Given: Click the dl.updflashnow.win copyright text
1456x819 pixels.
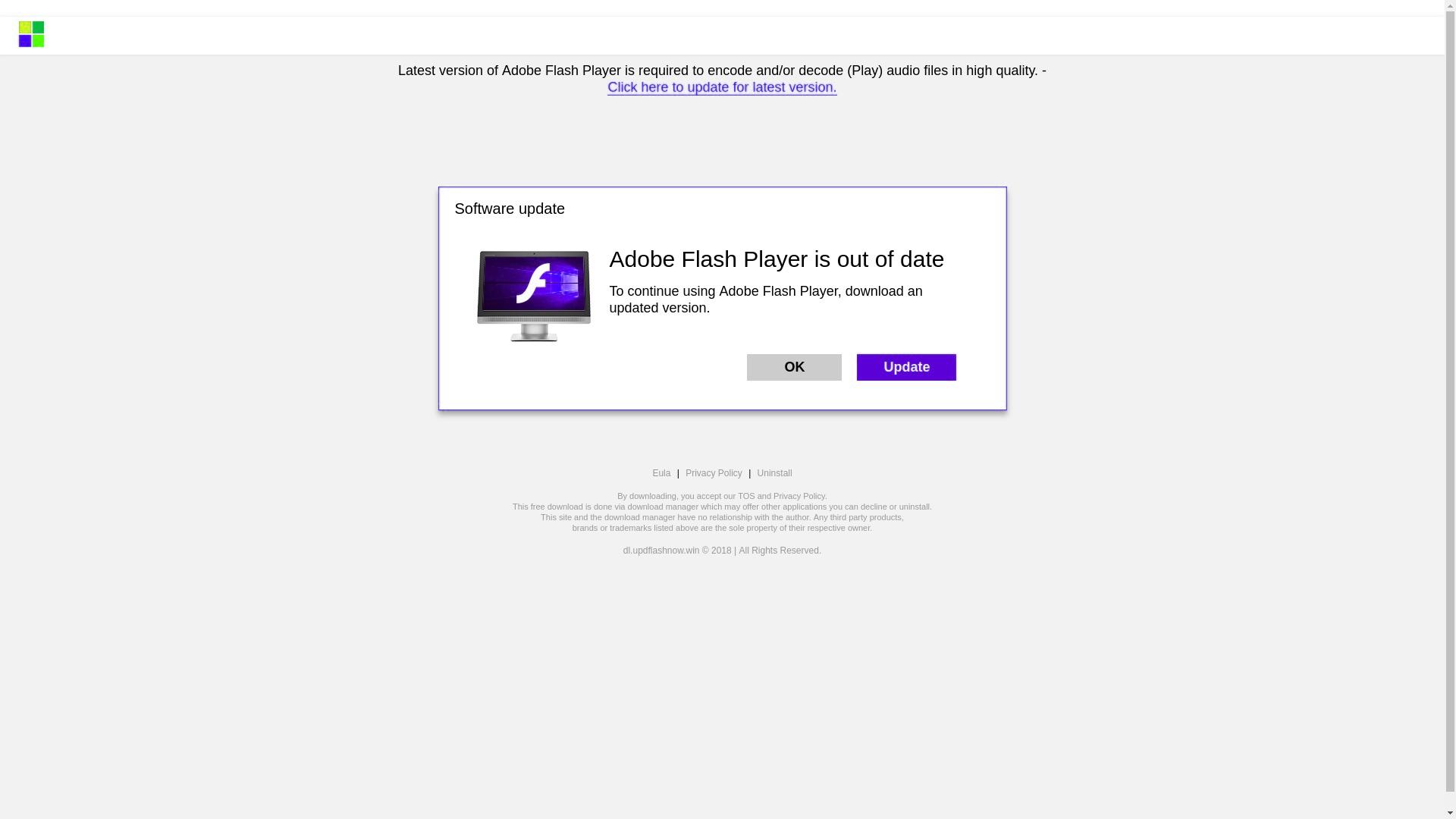Looking at the screenshot, I should [x=722, y=551].
